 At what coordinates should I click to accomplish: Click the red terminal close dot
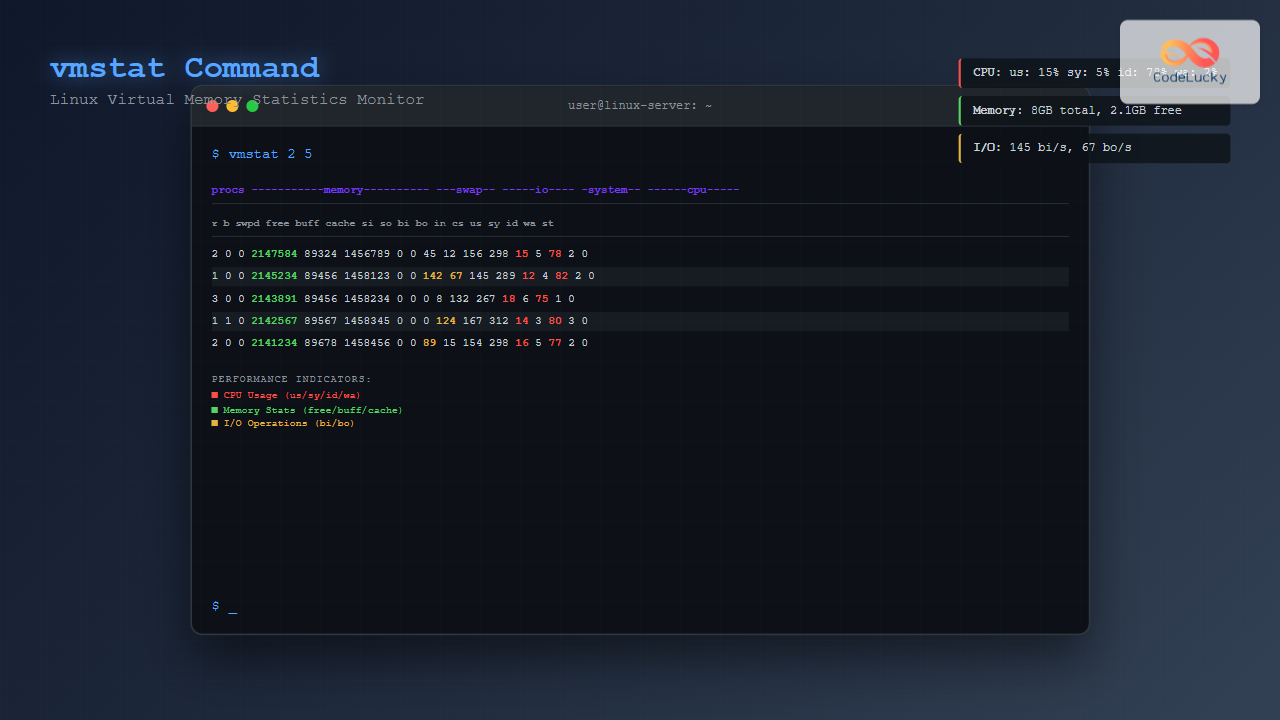click(213, 106)
